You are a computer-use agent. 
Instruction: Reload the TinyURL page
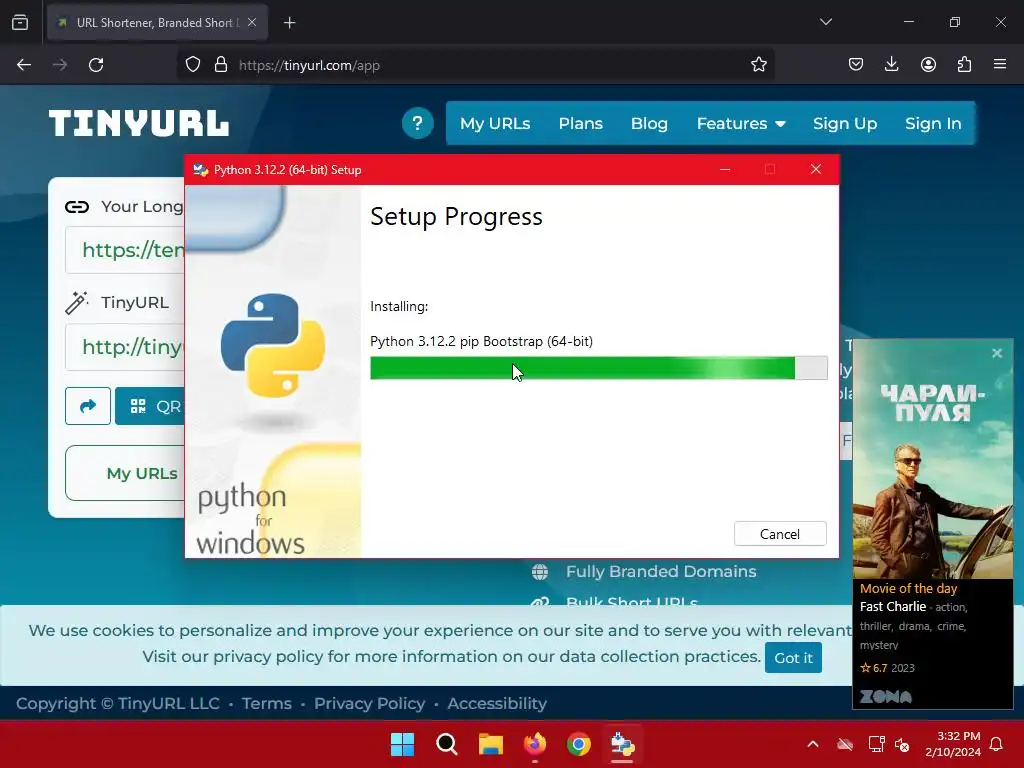[x=96, y=65]
